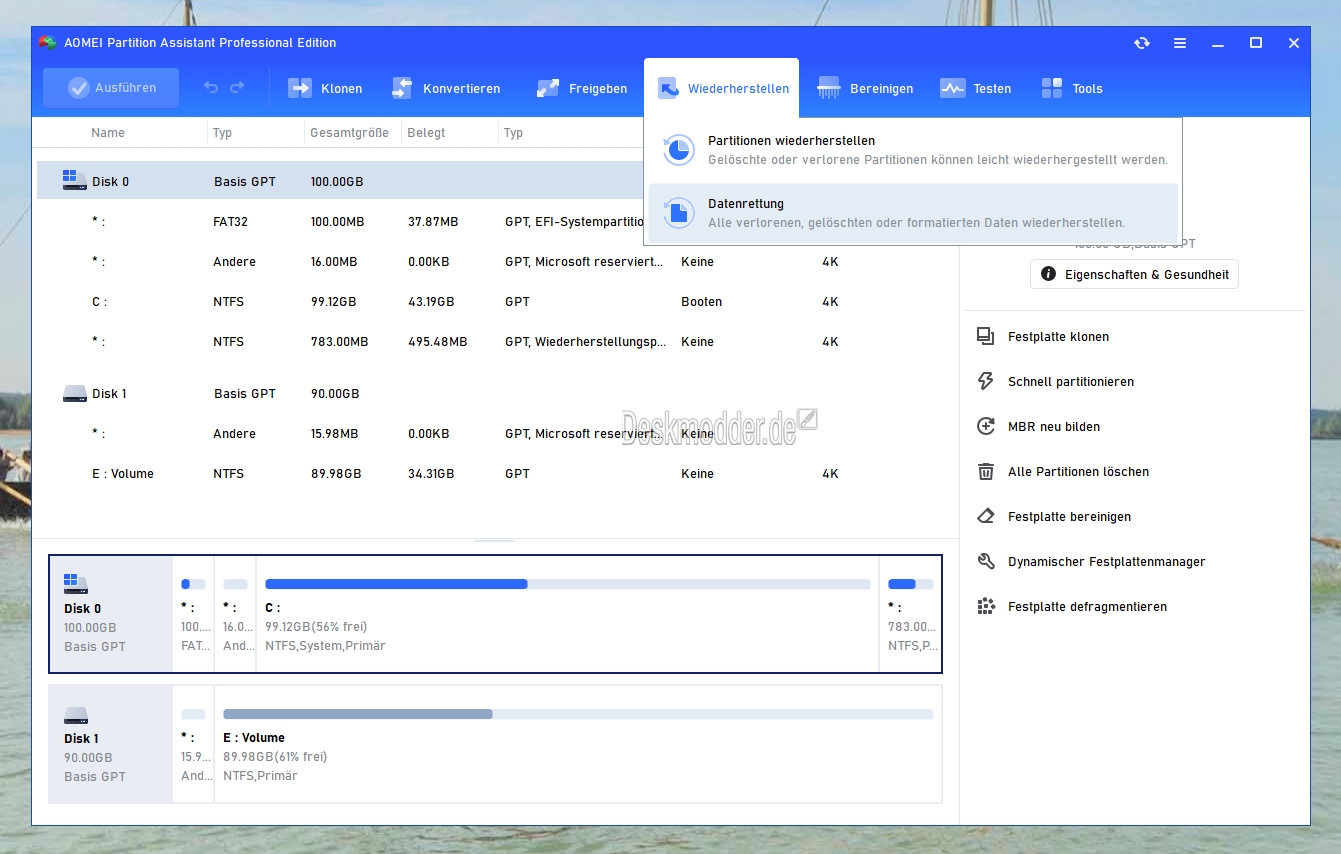The width and height of the screenshot is (1341, 854).
Task: Select the 15.98MB partition on Disk 1
Action: pos(496,433)
